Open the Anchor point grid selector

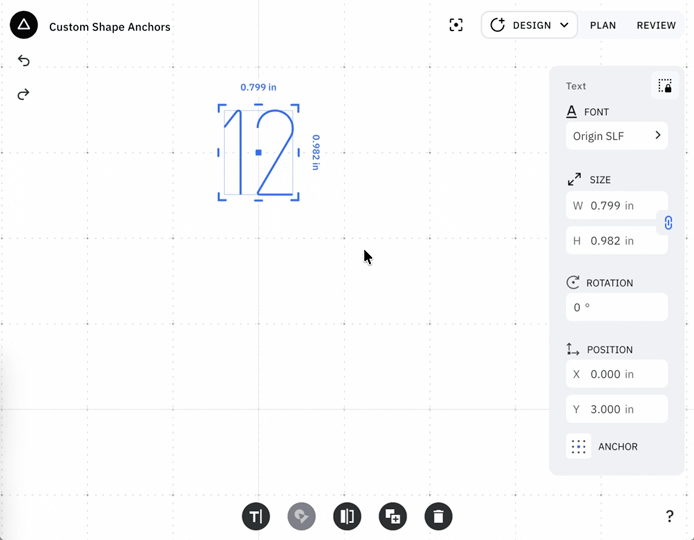point(579,447)
